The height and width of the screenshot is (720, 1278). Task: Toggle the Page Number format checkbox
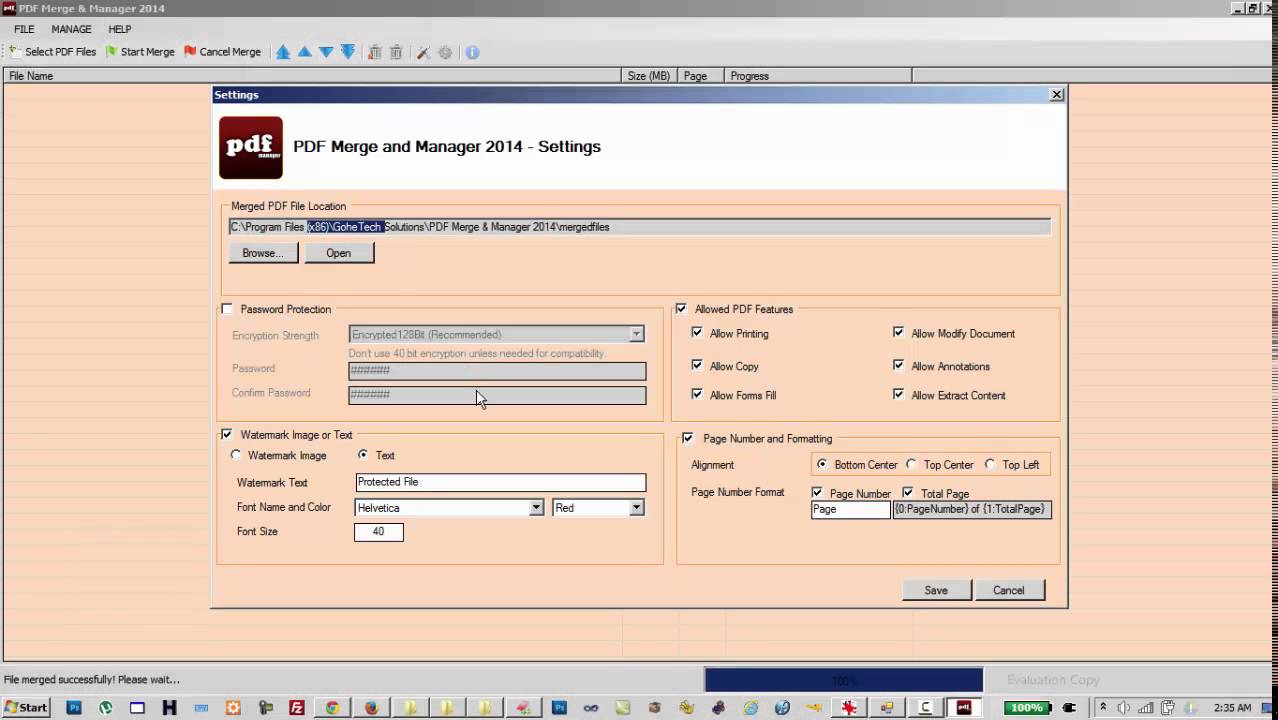pyautogui.click(x=817, y=493)
